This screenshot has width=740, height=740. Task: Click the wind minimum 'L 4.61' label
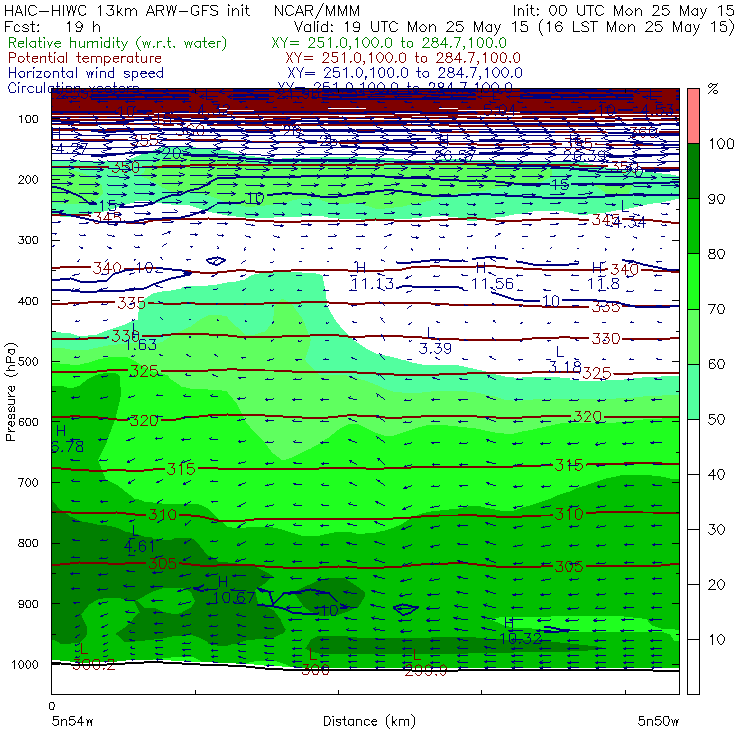[139, 538]
